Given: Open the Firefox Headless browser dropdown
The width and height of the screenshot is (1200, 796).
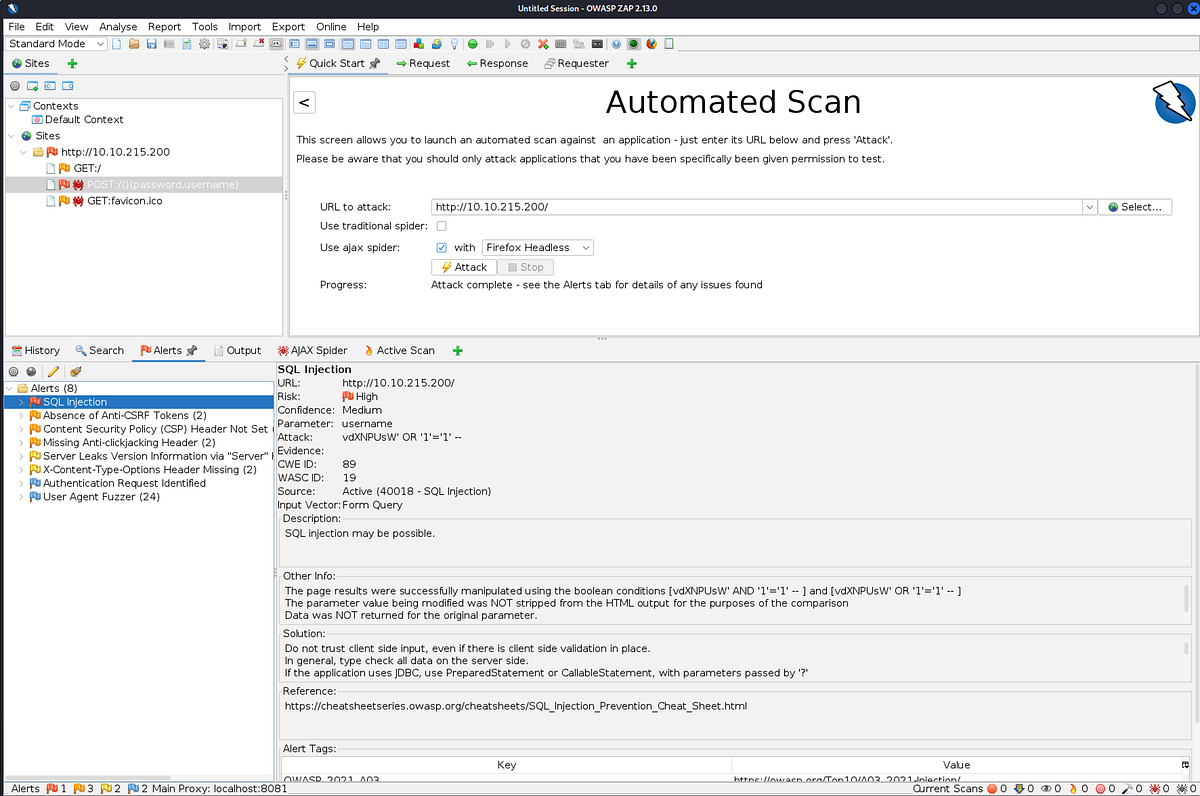Looking at the screenshot, I should pyautogui.click(x=538, y=247).
